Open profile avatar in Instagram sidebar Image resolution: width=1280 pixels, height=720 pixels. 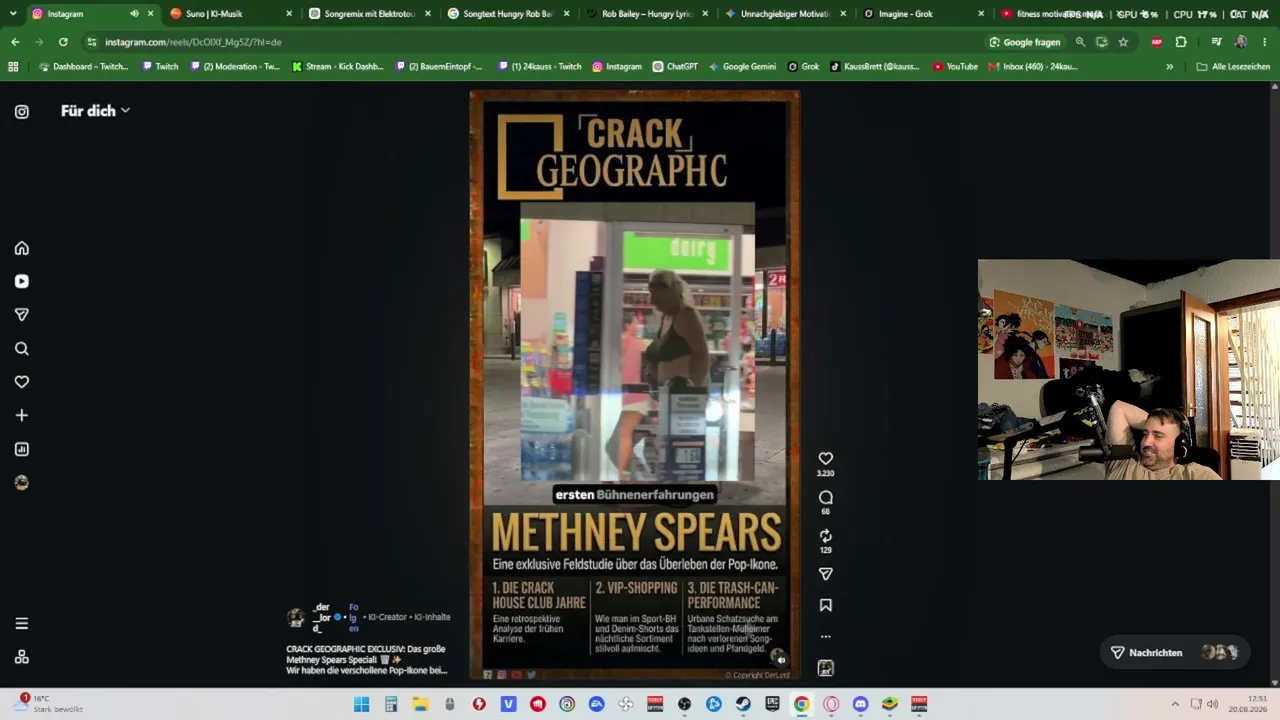[x=22, y=483]
